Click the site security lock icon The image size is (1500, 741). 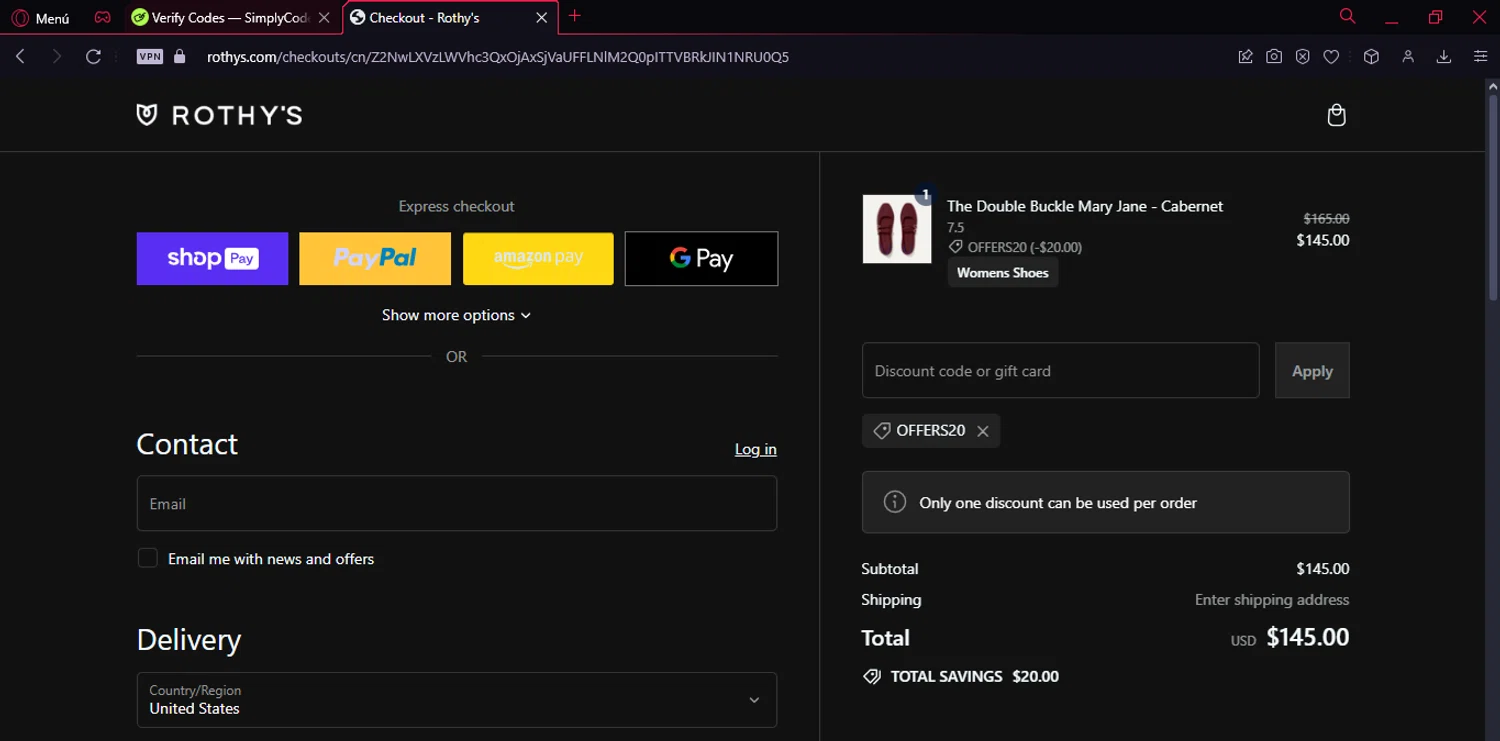click(180, 57)
